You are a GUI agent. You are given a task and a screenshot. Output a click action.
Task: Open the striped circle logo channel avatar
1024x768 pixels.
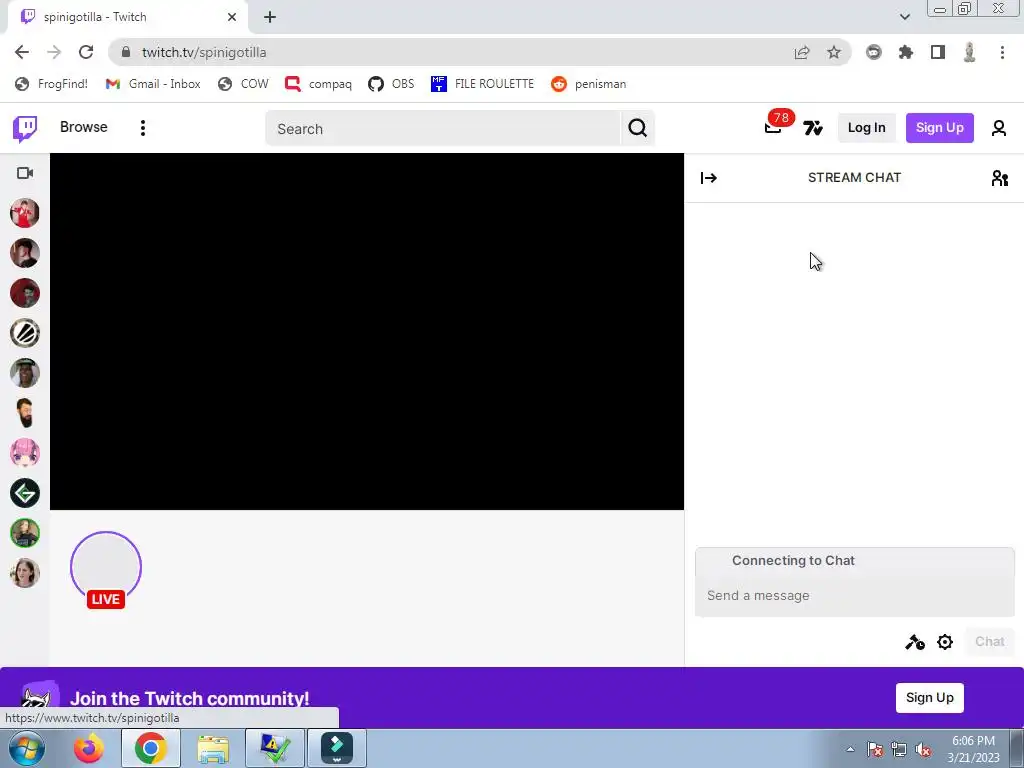pyautogui.click(x=25, y=333)
